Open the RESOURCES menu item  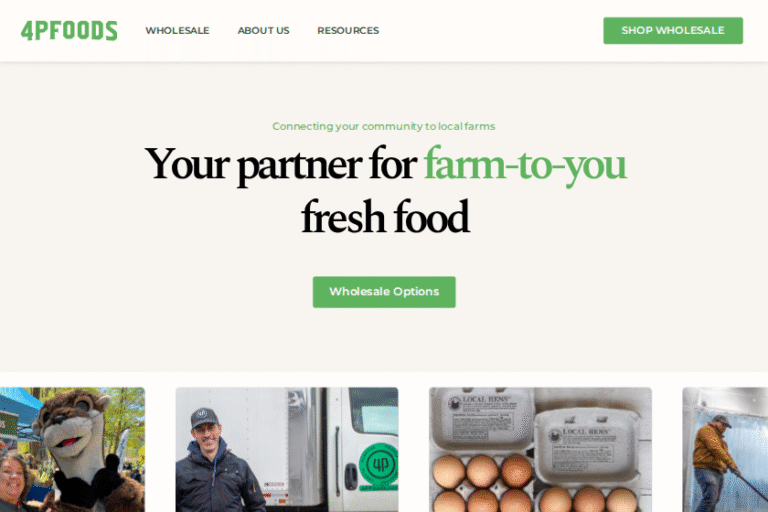click(348, 30)
